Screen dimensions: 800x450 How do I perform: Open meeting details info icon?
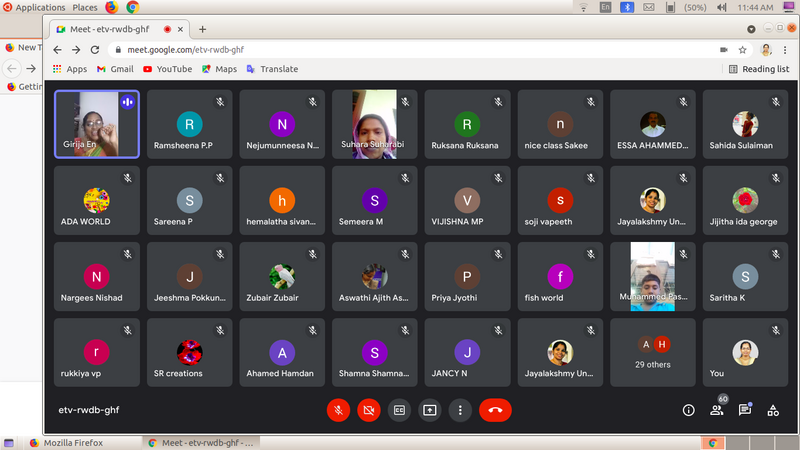click(x=688, y=410)
